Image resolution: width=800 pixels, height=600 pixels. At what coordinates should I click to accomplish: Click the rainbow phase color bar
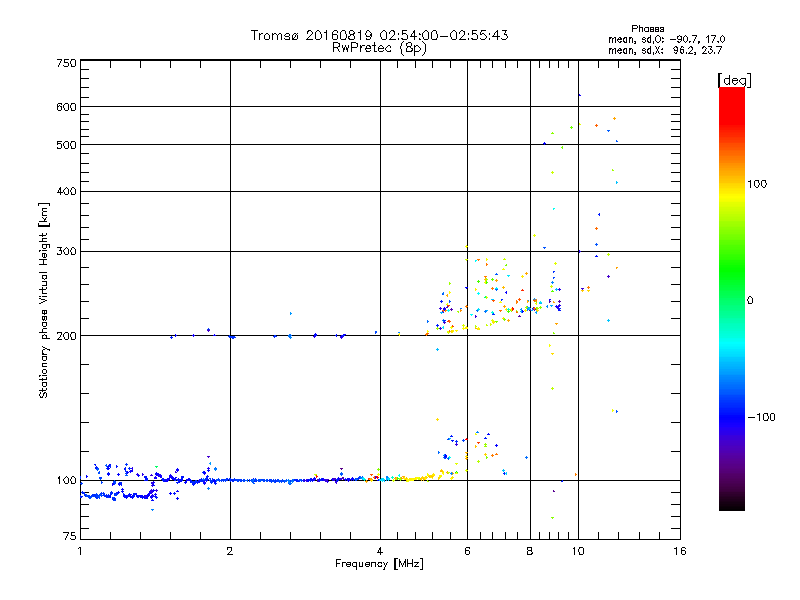pos(732,298)
